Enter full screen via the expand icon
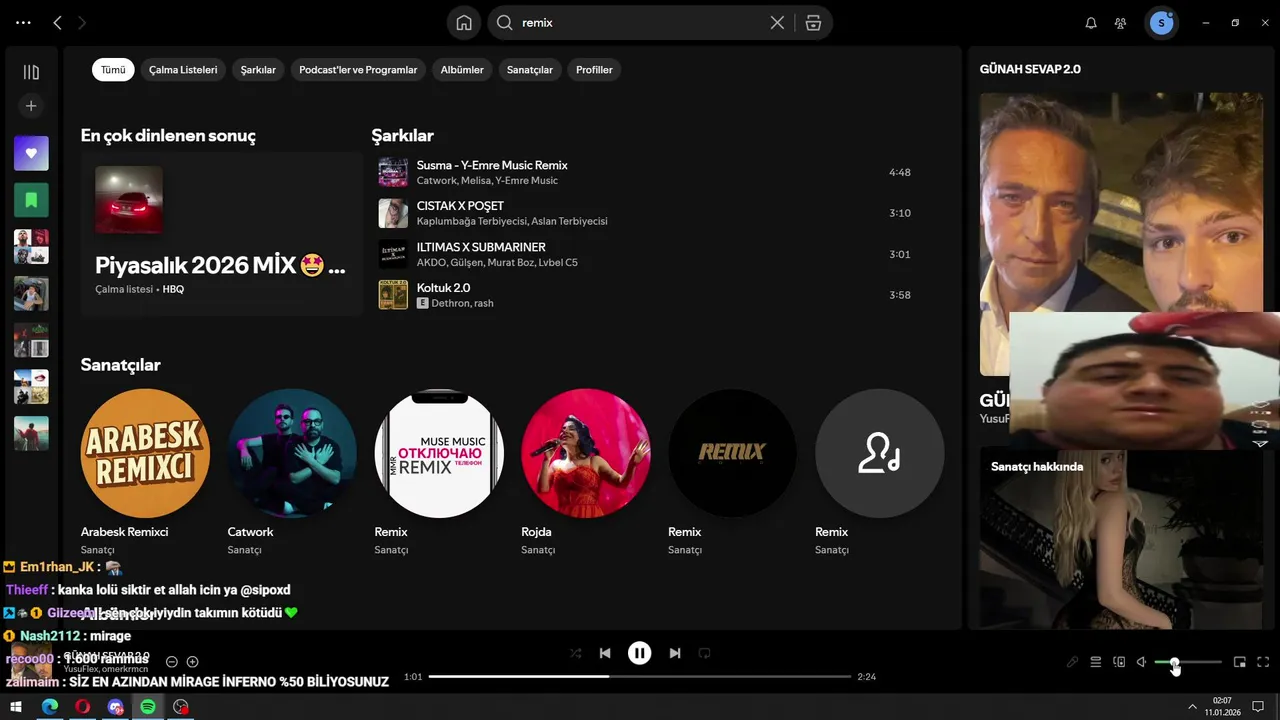The width and height of the screenshot is (1280, 720). [x=1263, y=662]
